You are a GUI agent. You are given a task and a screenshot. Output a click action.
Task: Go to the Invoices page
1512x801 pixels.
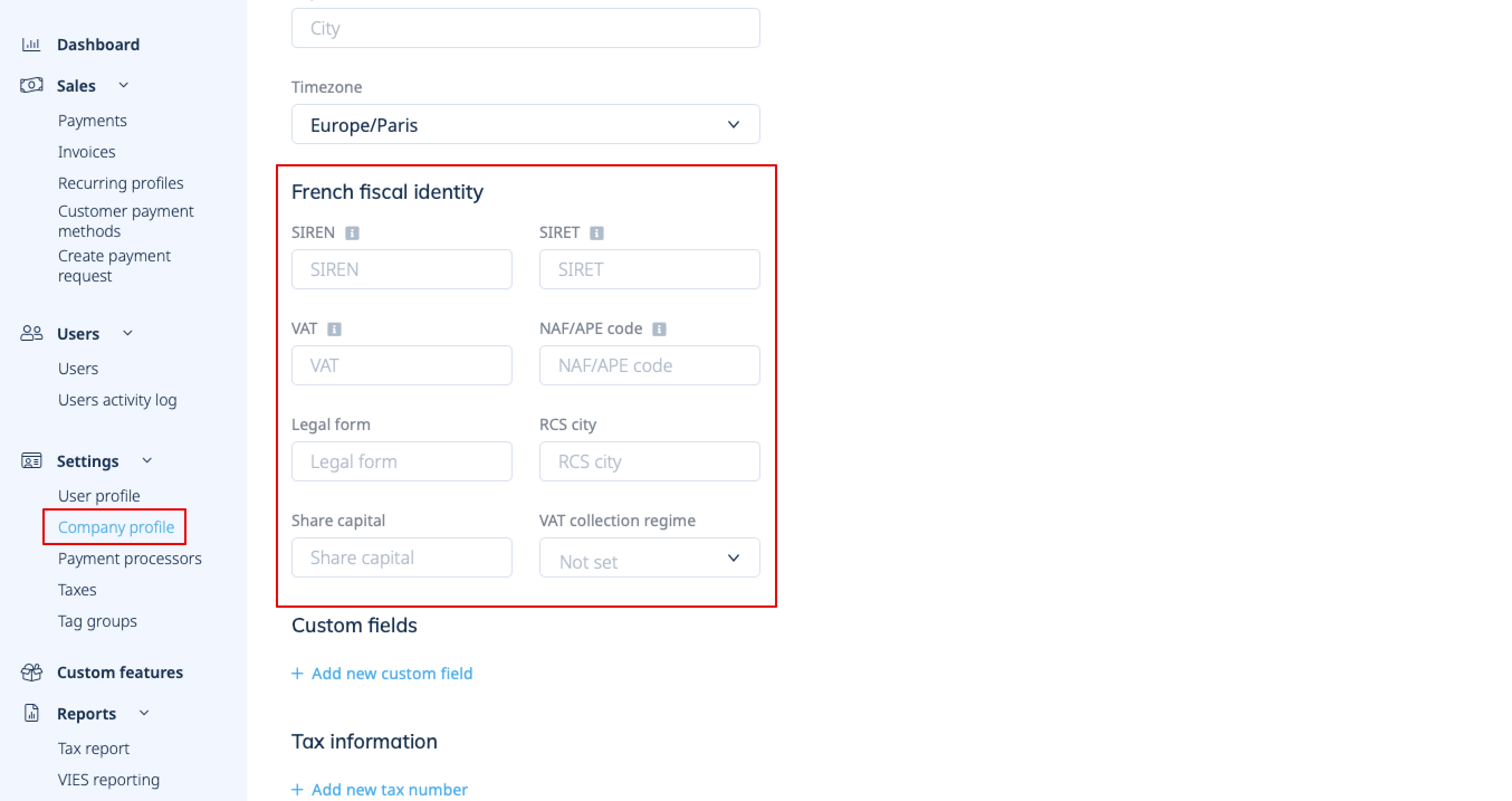(87, 152)
